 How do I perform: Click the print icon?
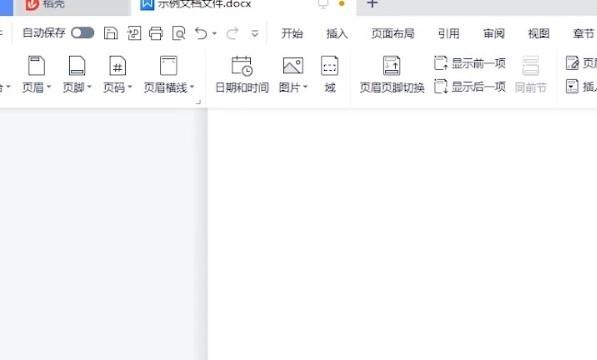click(156, 33)
